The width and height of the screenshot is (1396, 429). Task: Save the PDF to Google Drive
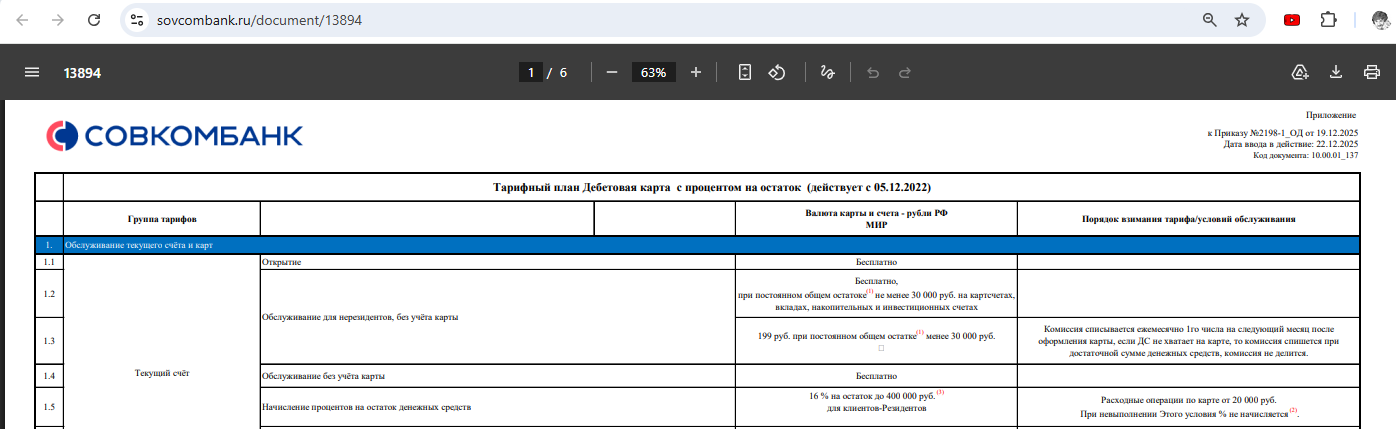click(1300, 73)
